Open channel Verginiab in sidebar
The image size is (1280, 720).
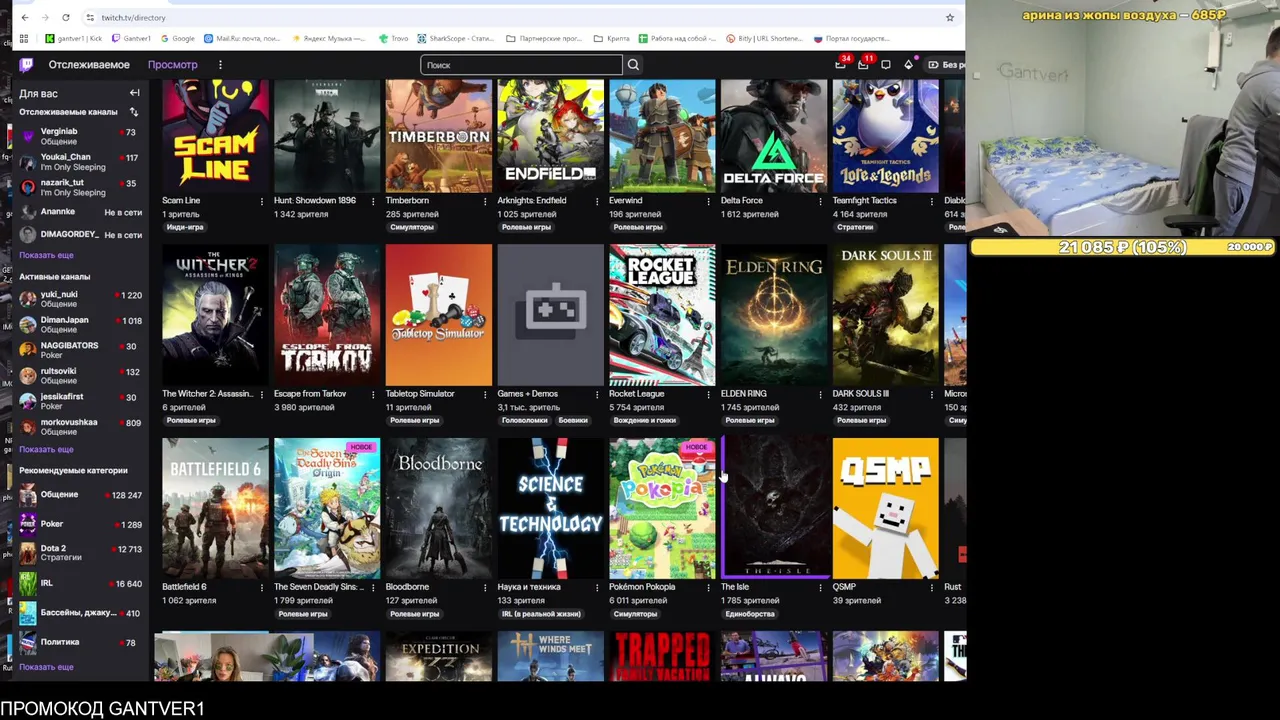78,136
